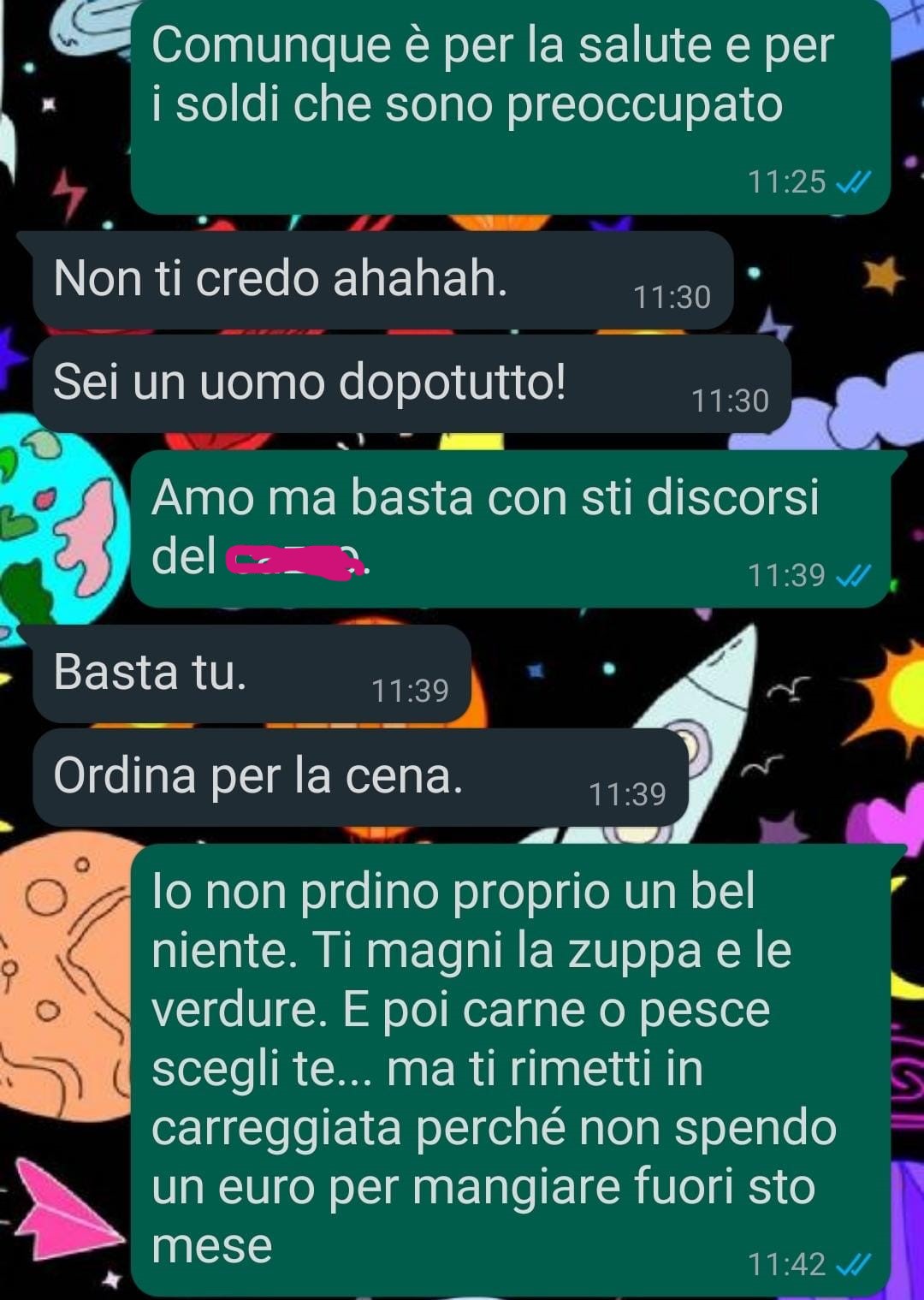This screenshot has height=1300, width=924.
Task: Tap the 'Basta tu.' message bubble
Action: click(x=252, y=674)
